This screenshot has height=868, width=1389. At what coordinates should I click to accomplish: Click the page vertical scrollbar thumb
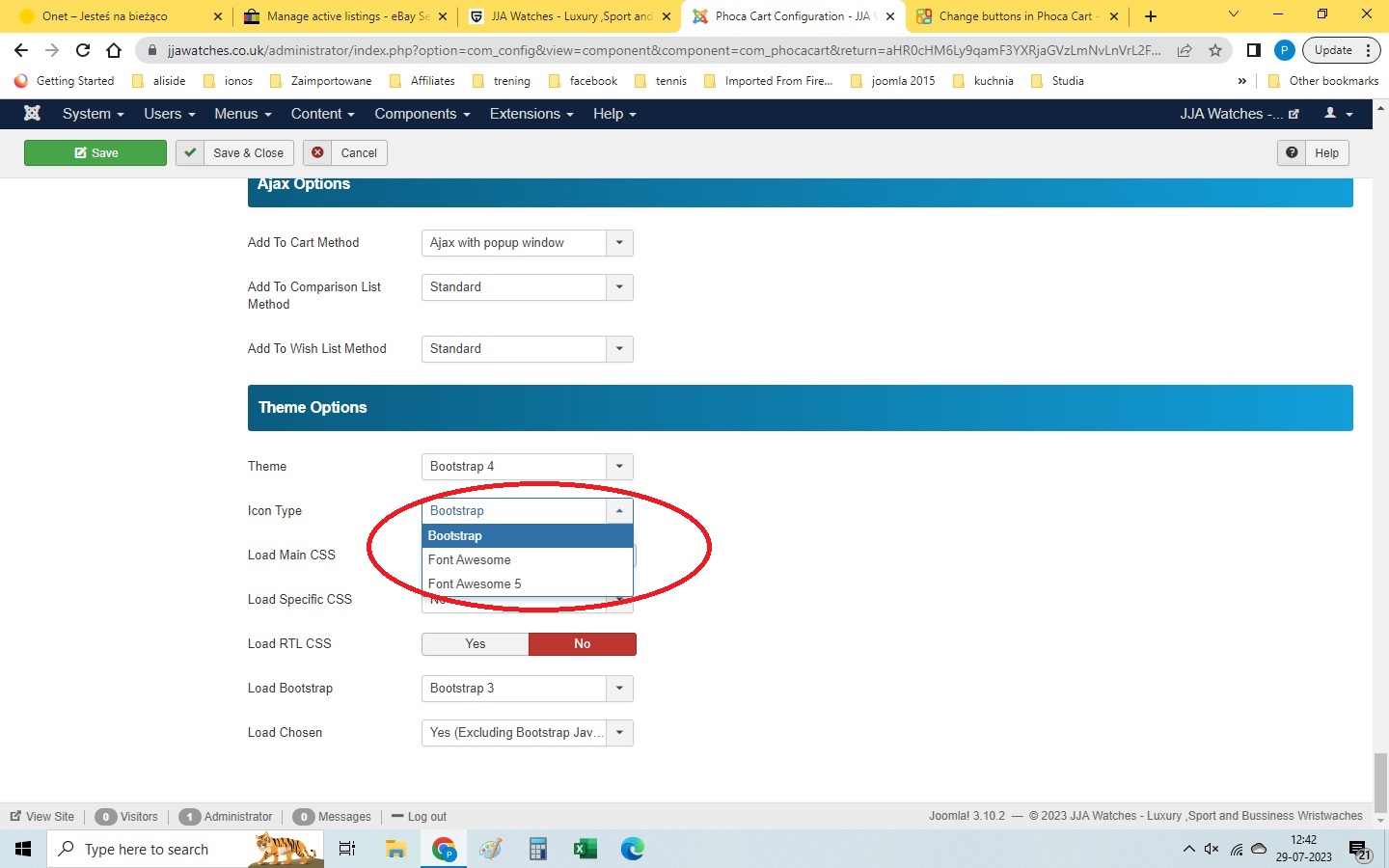(1380, 782)
